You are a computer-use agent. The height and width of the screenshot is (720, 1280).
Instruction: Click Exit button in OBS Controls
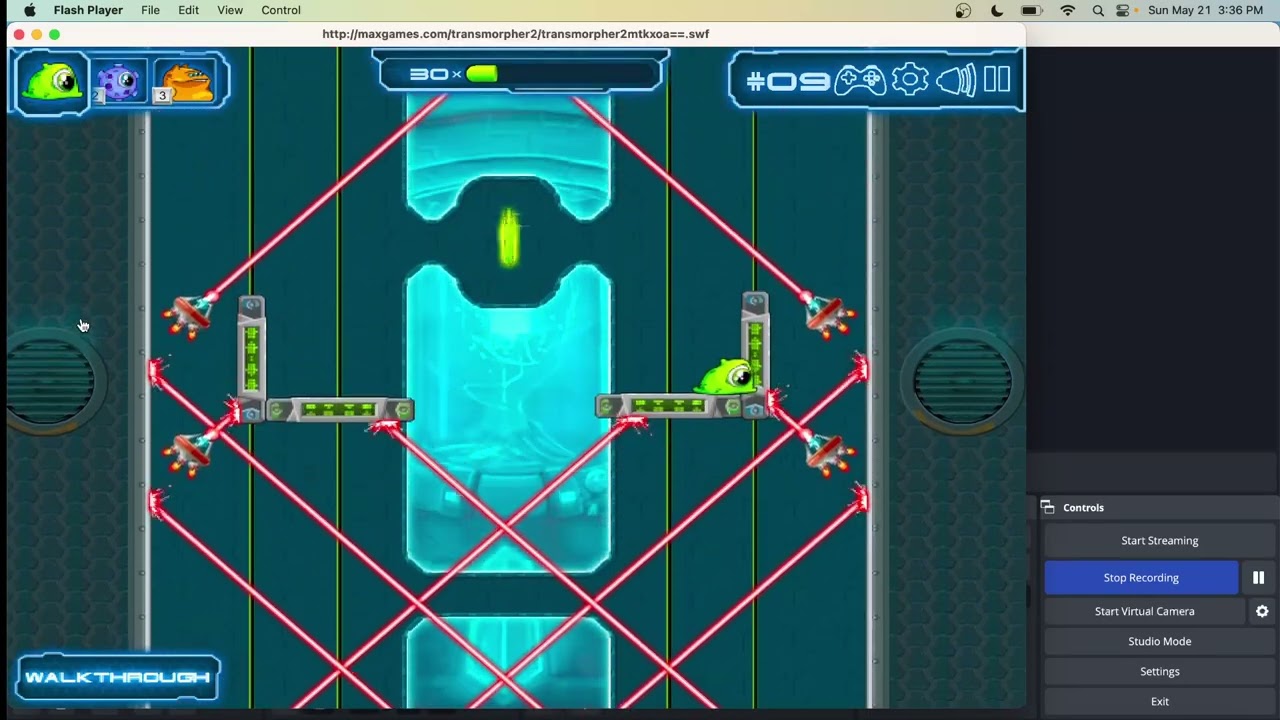point(1159,701)
